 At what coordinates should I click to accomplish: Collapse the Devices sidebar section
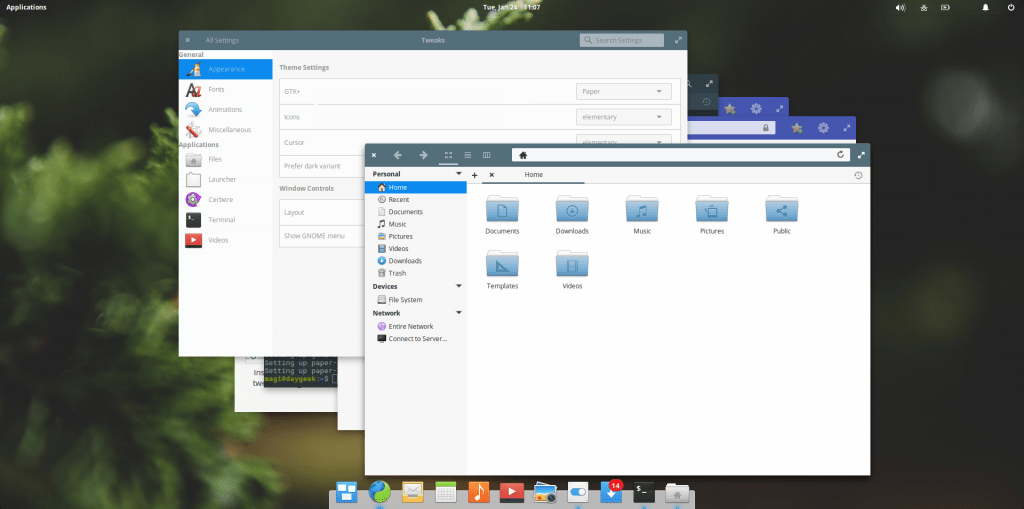tap(459, 286)
